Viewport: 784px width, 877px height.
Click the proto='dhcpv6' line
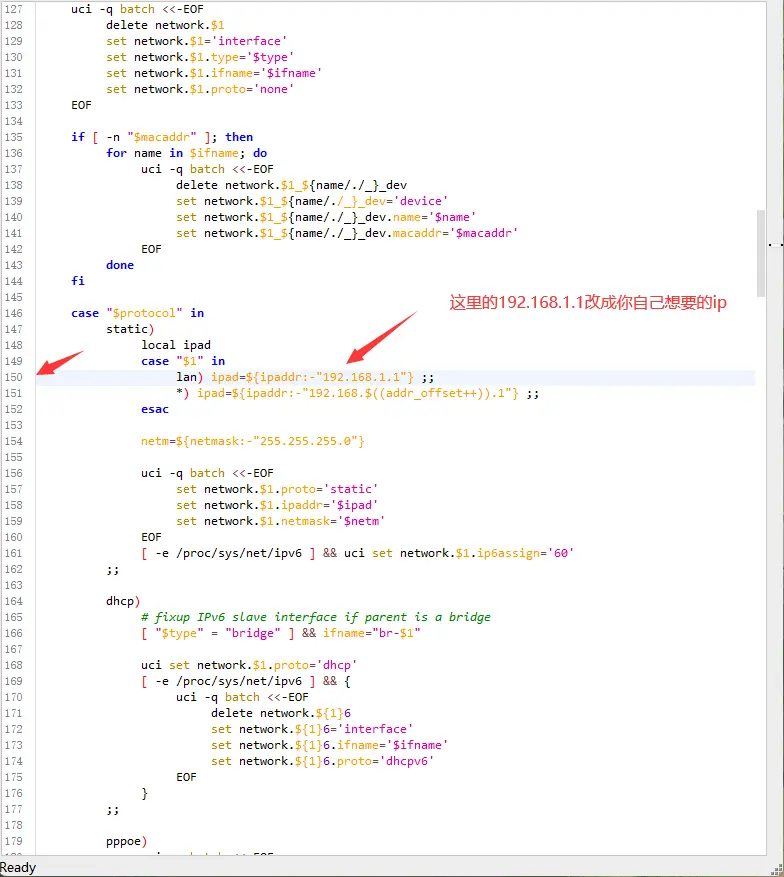323,762
